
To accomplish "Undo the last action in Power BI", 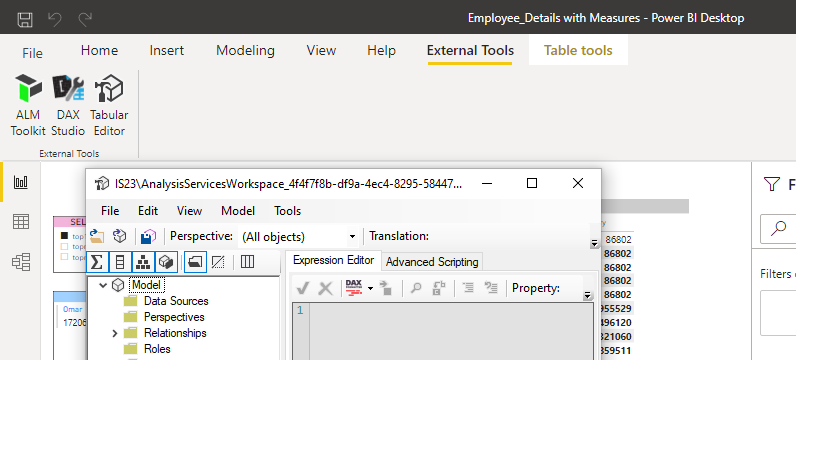I will [x=54, y=19].
